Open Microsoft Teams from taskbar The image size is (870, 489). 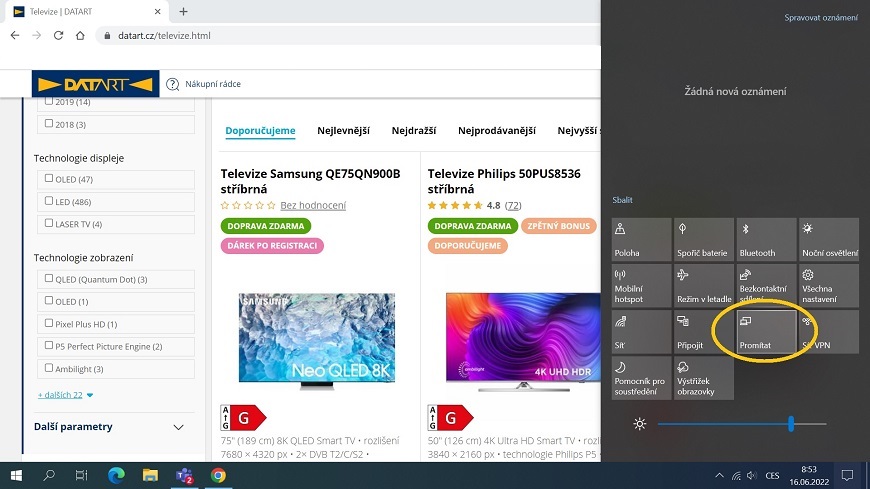point(184,476)
